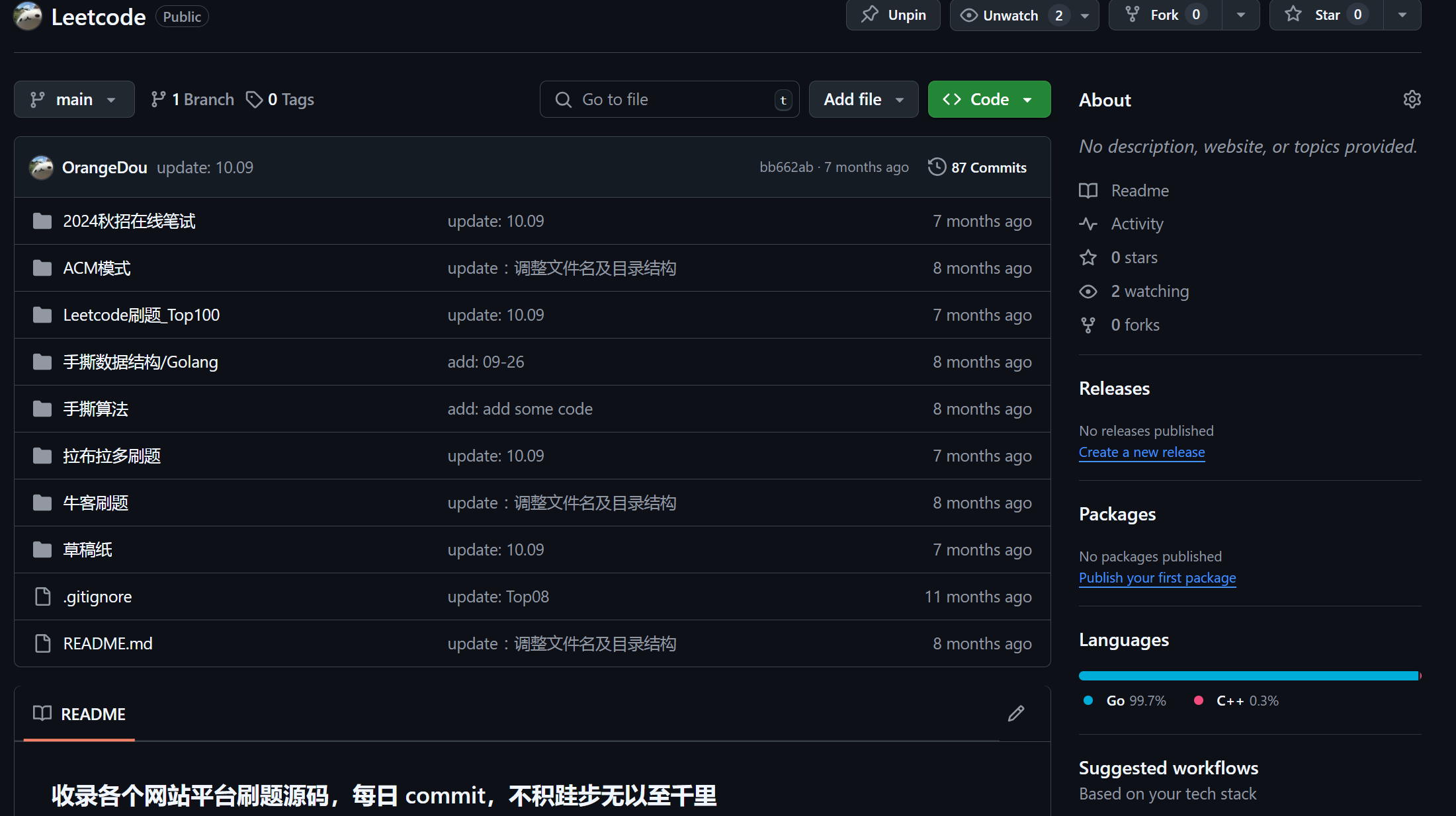Click the folder icon for 牛客刷题
1456x816 pixels.
[x=42, y=503]
